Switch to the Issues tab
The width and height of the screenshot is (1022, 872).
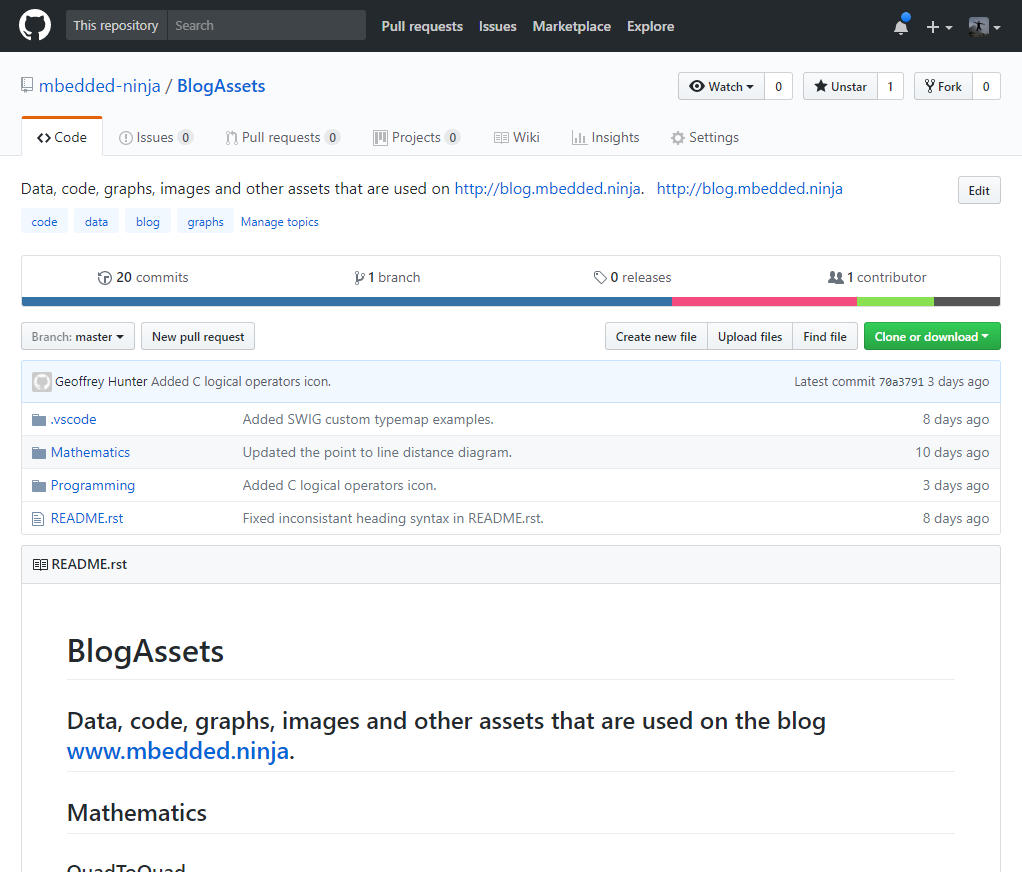[x=155, y=138]
